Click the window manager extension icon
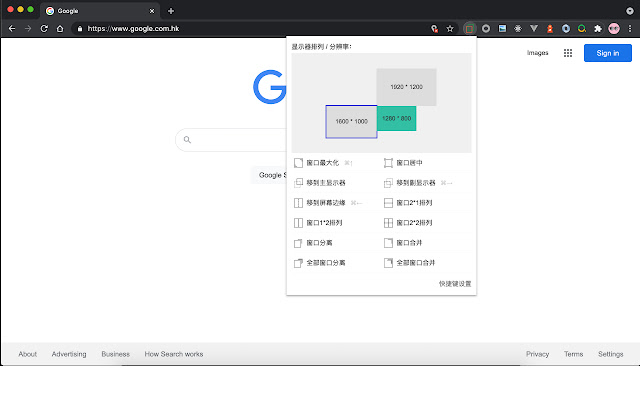The image size is (640, 400). (469, 29)
